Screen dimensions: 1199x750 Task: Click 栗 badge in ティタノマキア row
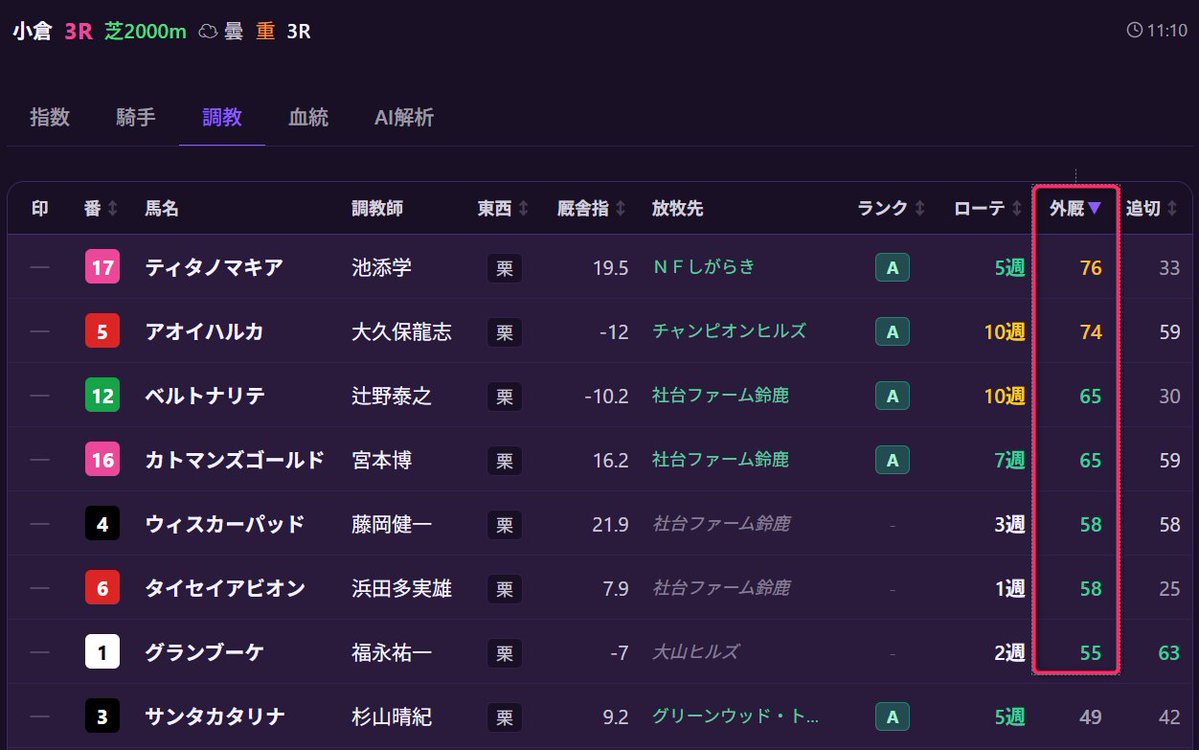(505, 268)
